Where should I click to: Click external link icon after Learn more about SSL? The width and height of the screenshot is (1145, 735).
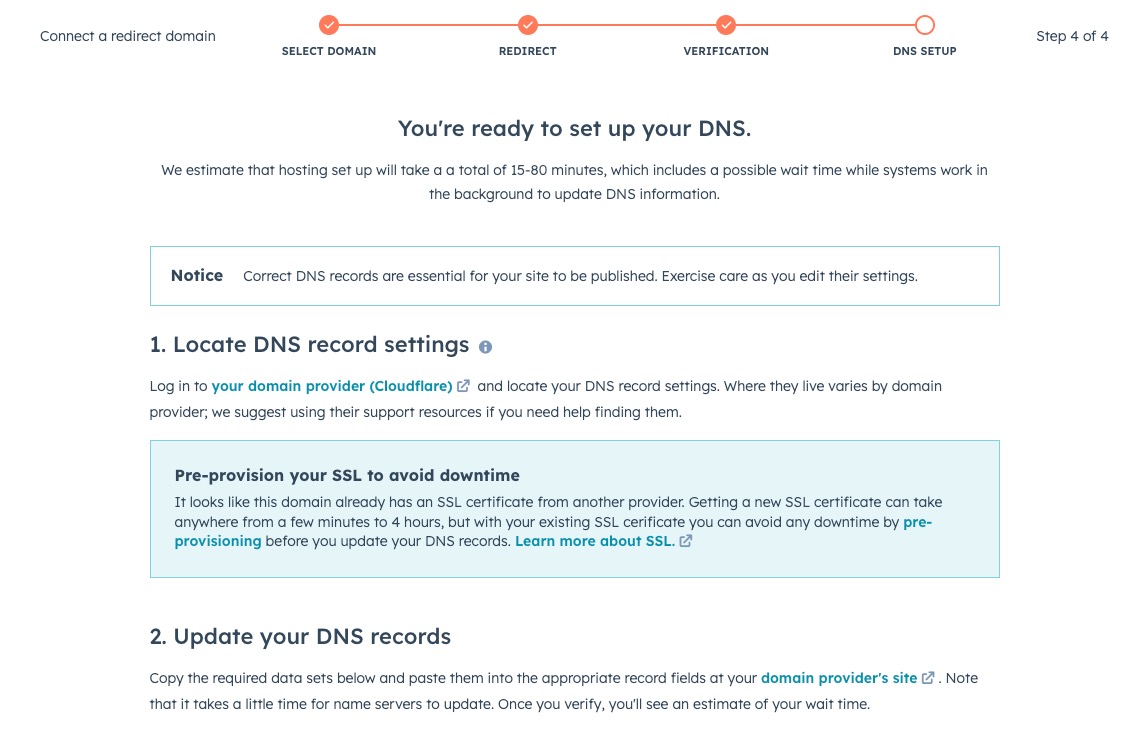point(686,541)
